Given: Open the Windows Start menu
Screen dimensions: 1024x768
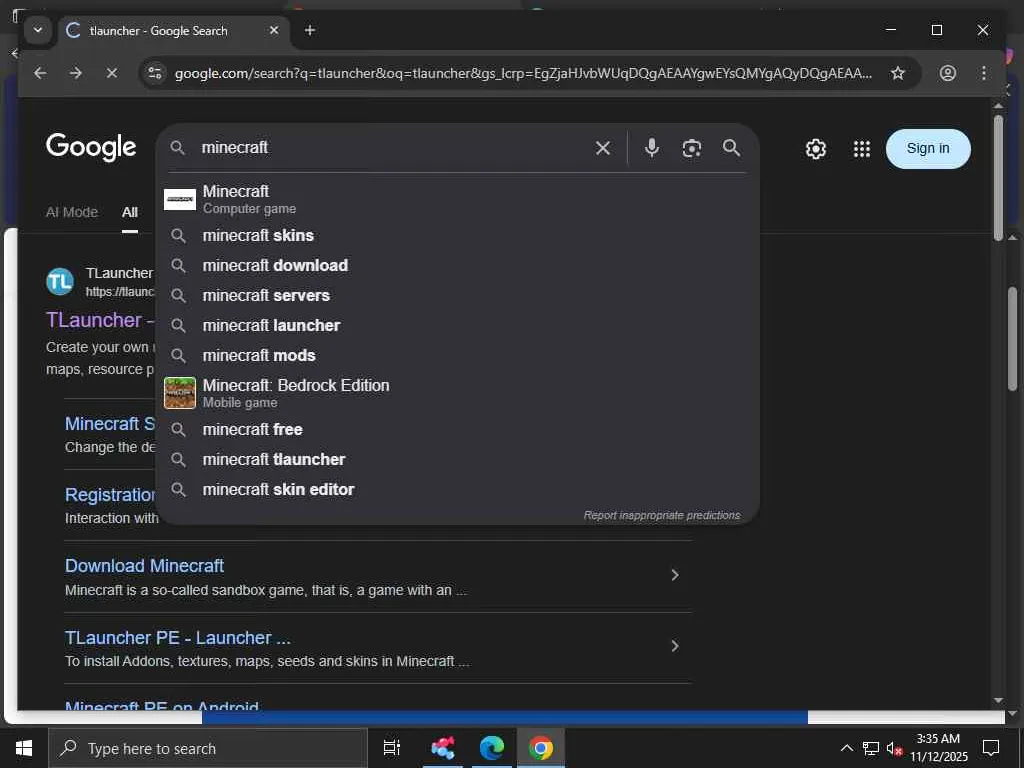Looking at the screenshot, I should 24,748.
